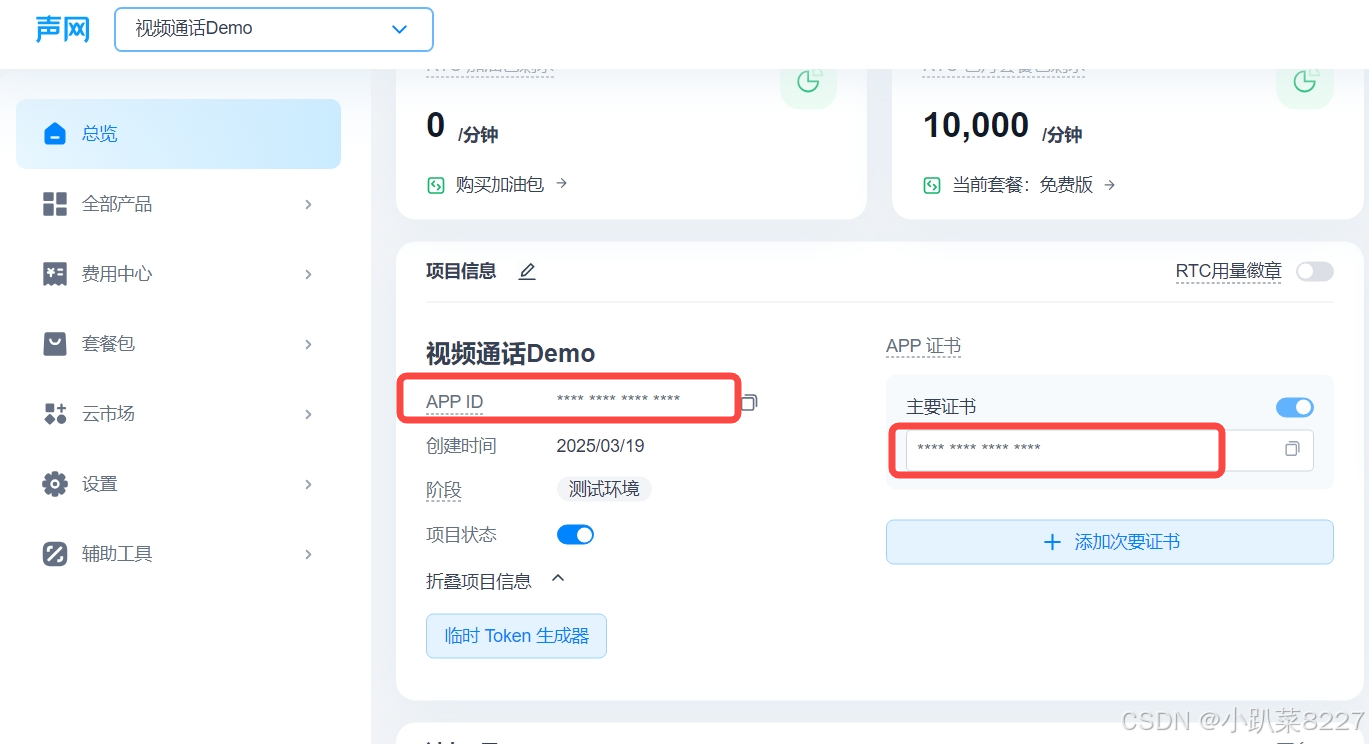This screenshot has width=1369, height=744.
Task: Click the 阶段 label
Action: [x=444, y=490]
